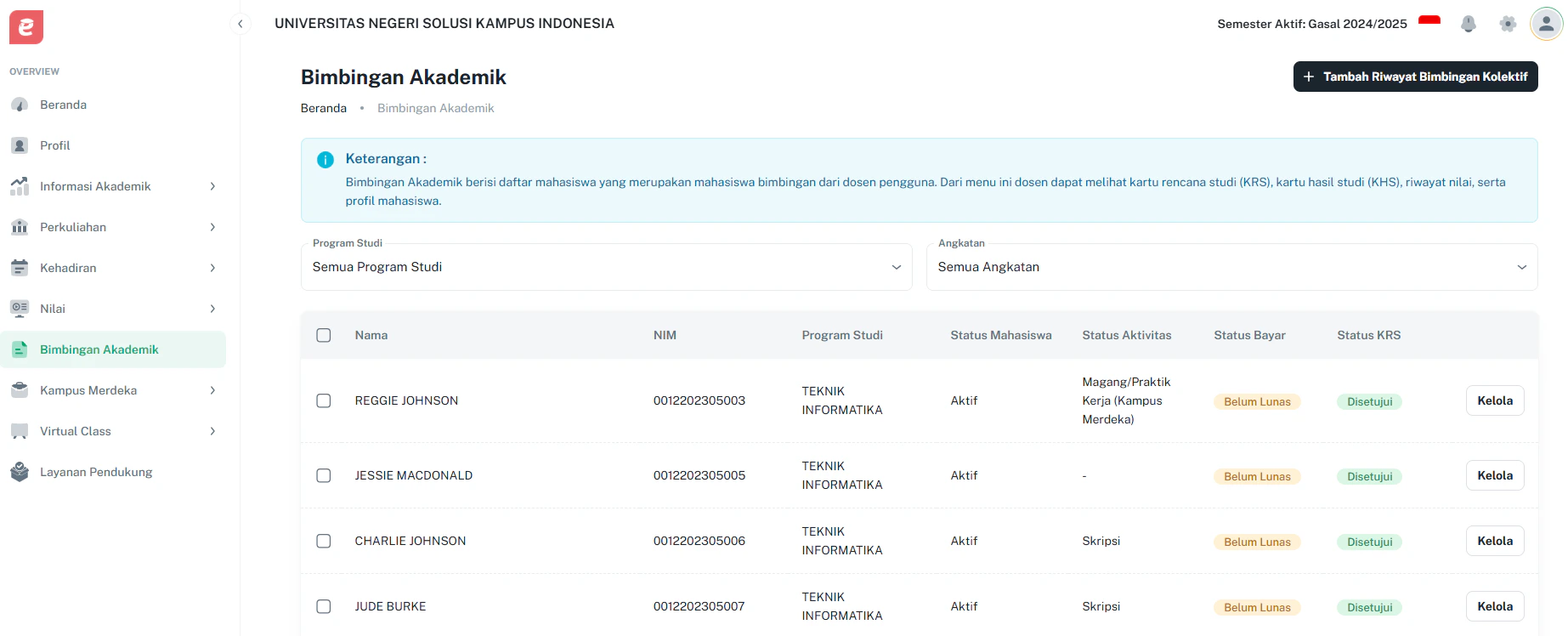Click Kelola for JUDE BURKE

pyautogui.click(x=1495, y=606)
